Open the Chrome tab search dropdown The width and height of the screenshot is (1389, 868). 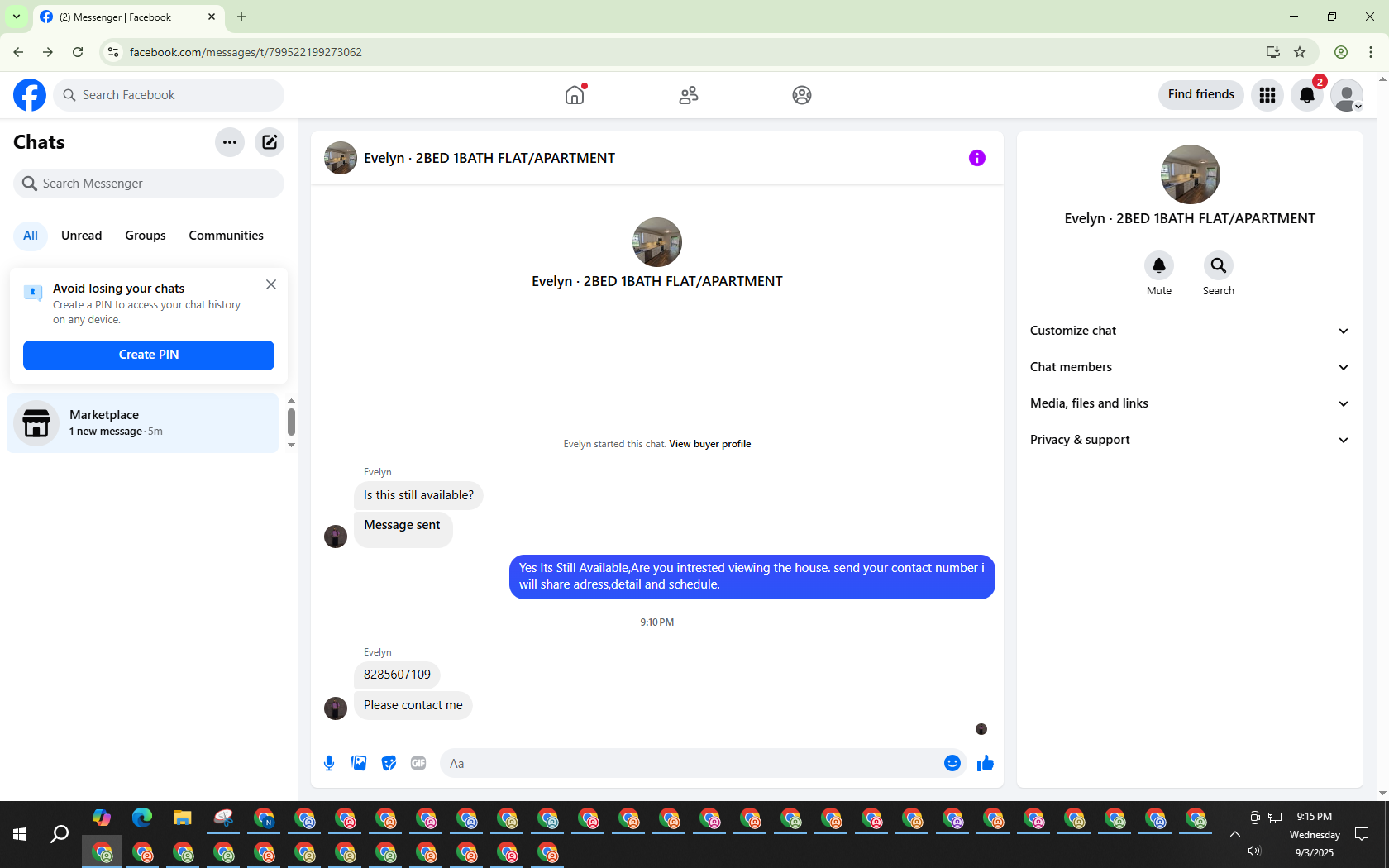pos(17,17)
